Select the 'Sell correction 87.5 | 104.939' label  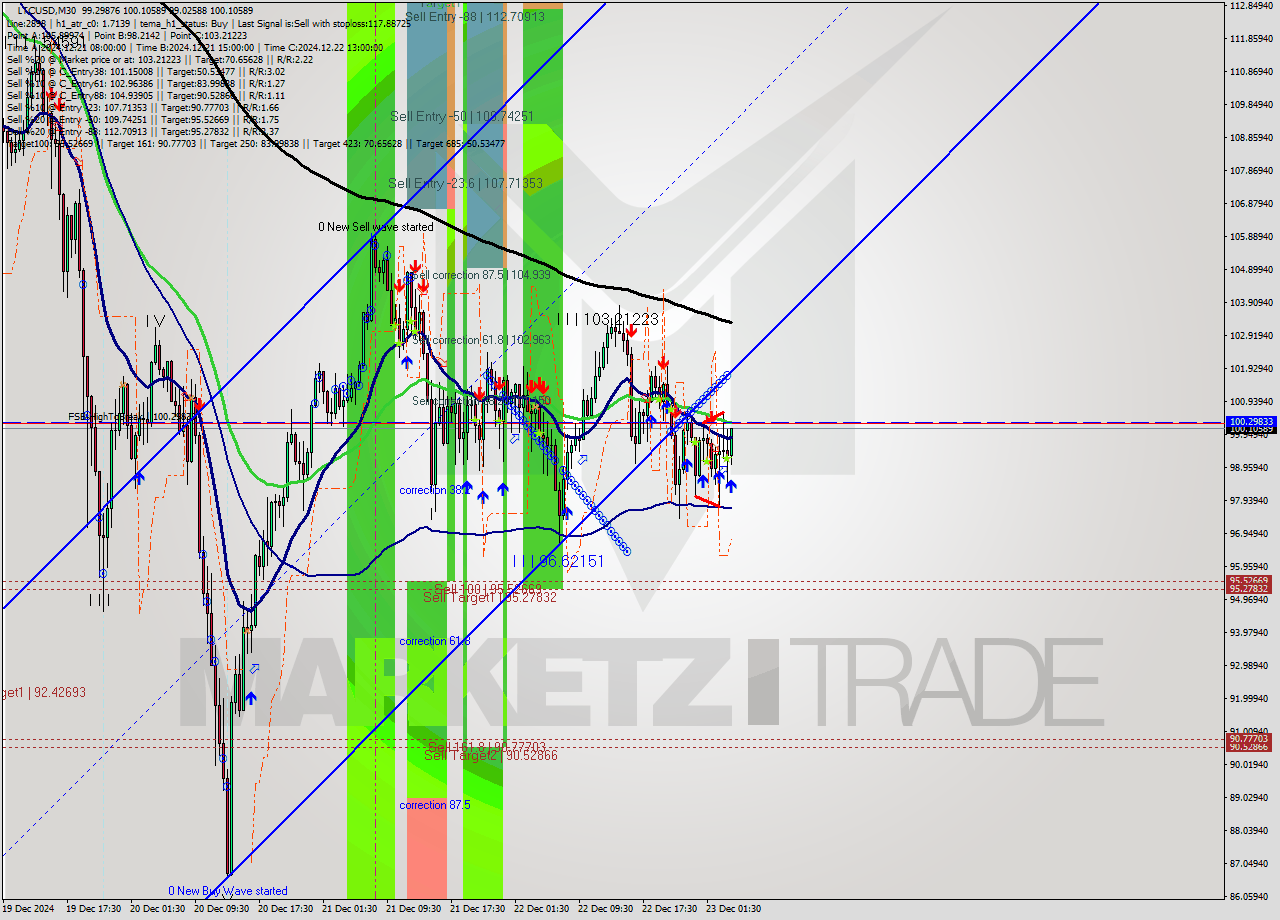pos(480,275)
